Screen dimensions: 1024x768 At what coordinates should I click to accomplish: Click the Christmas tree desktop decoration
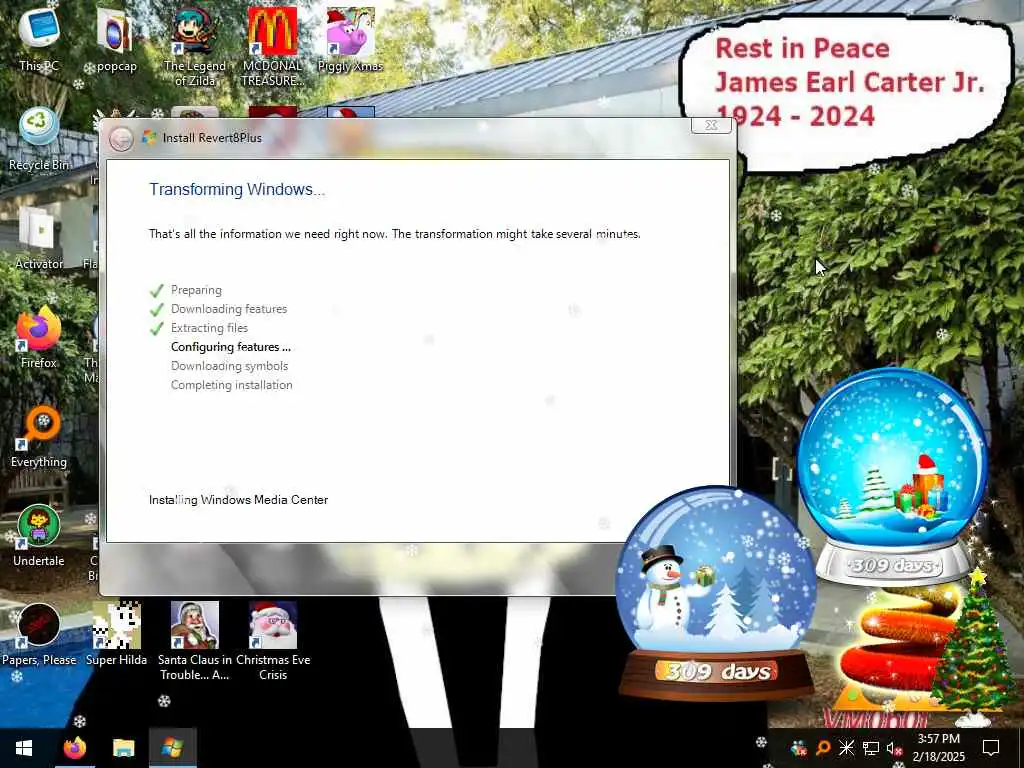[x=974, y=647]
